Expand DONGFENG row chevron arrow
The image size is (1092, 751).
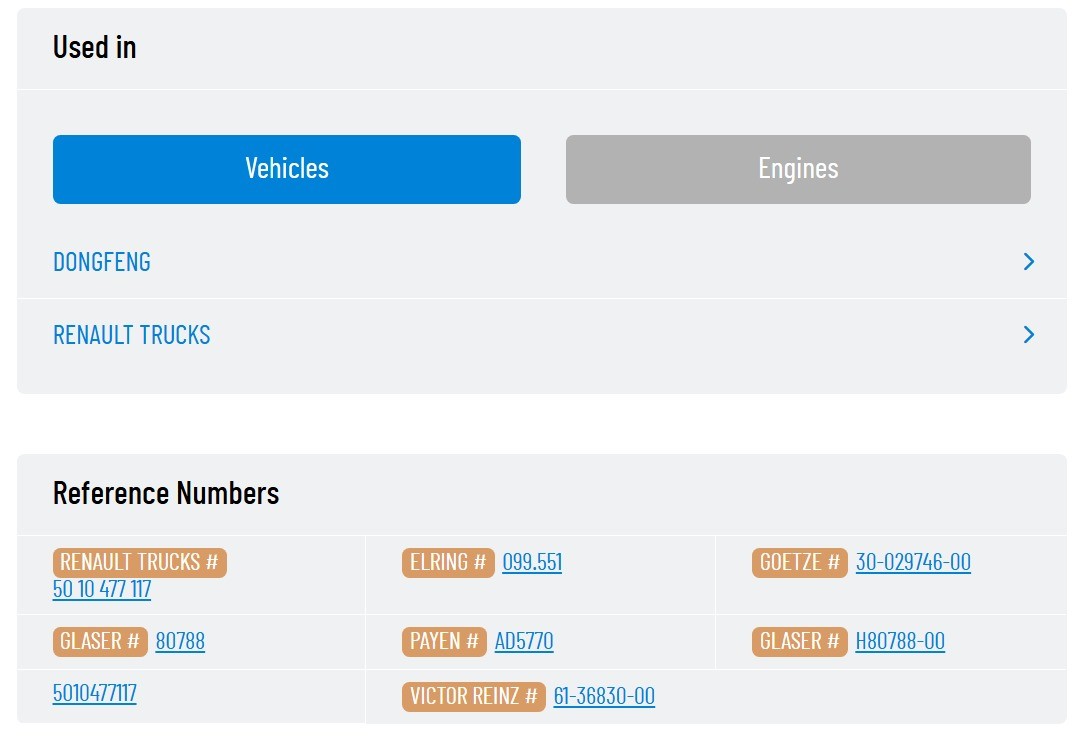(1029, 262)
